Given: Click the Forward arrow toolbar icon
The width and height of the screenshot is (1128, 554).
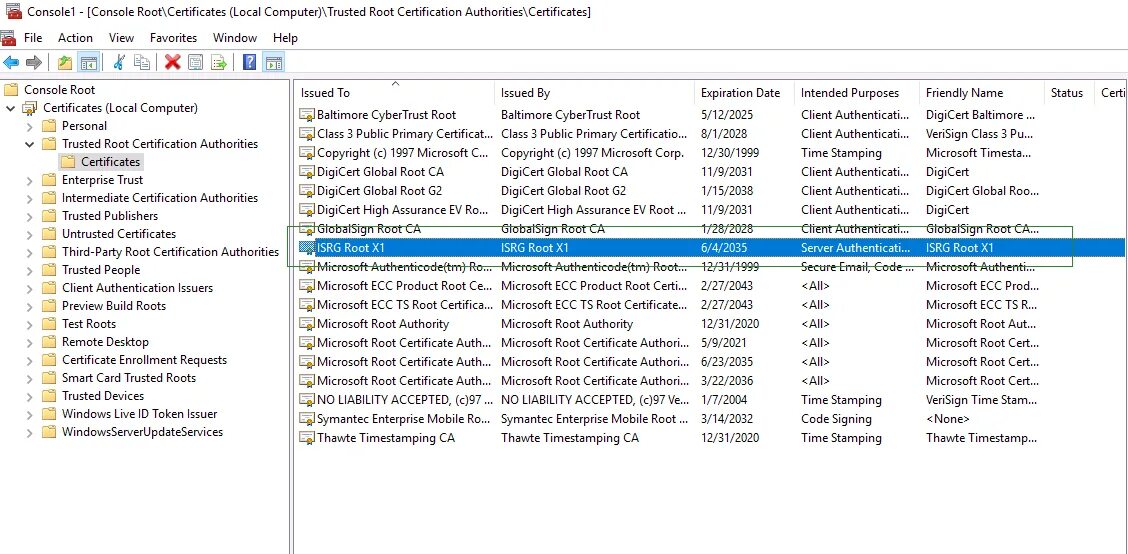Looking at the screenshot, I should (x=34, y=63).
